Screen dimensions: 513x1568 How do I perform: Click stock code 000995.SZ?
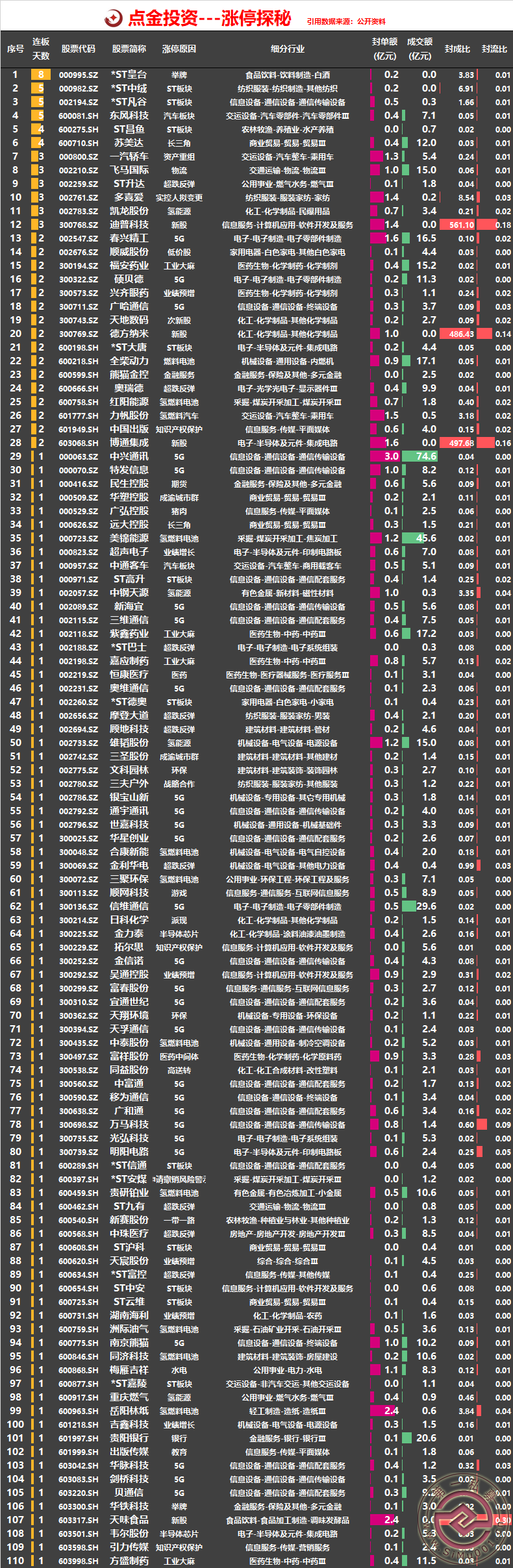tap(79, 75)
